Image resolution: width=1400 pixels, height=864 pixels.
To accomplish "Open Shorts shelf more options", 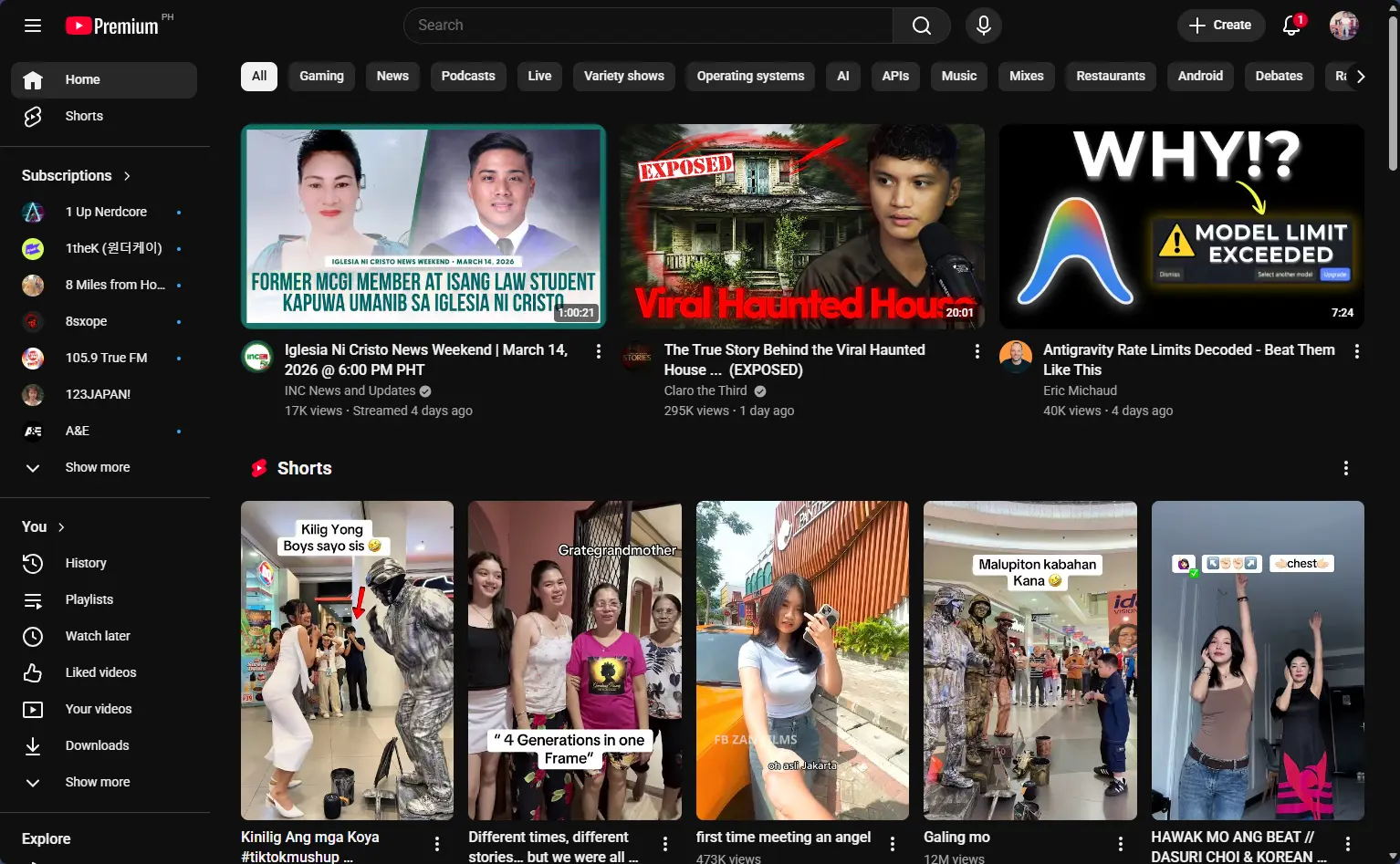I will pyautogui.click(x=1346, y=468).
